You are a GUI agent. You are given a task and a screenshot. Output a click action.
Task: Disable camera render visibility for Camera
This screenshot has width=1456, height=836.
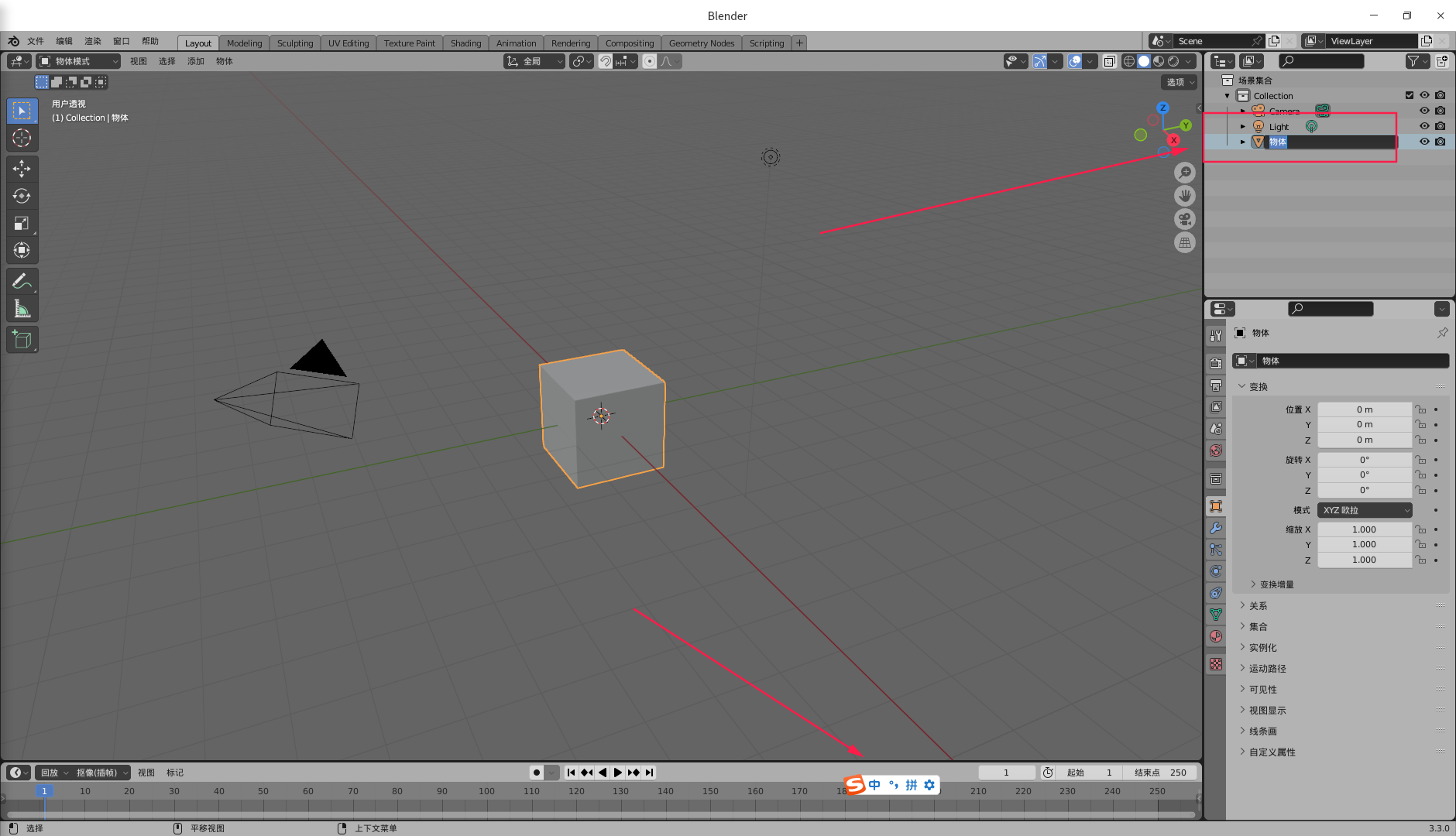[1441, 111]
